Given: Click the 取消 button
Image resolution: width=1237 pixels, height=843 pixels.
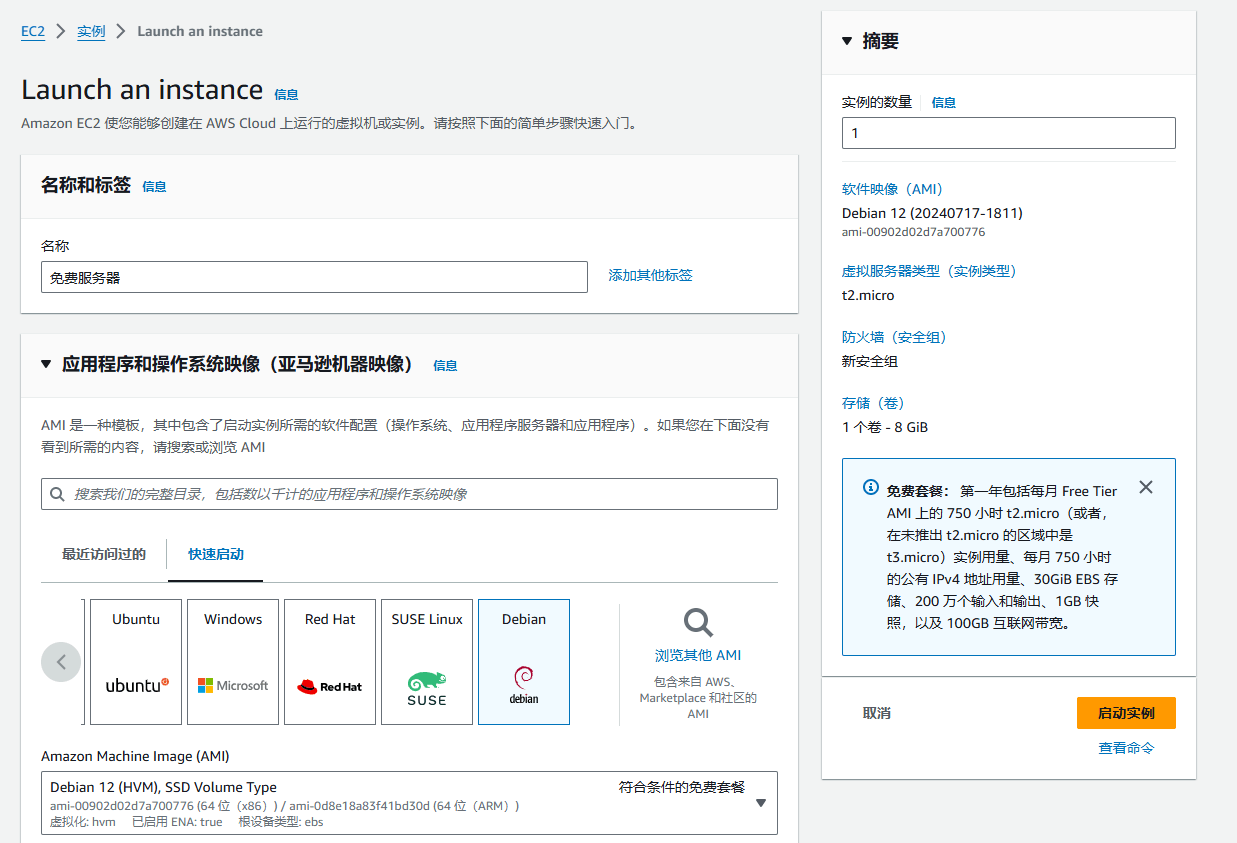Looking at the screenshot, I should tap(876, 713).
